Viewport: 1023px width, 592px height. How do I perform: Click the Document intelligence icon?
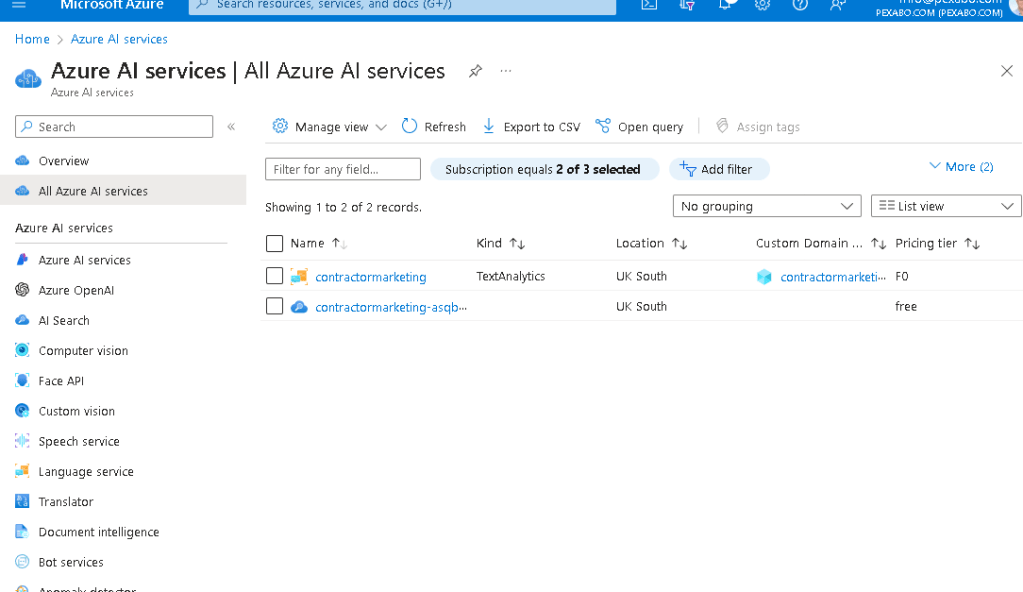pos(22,531)
